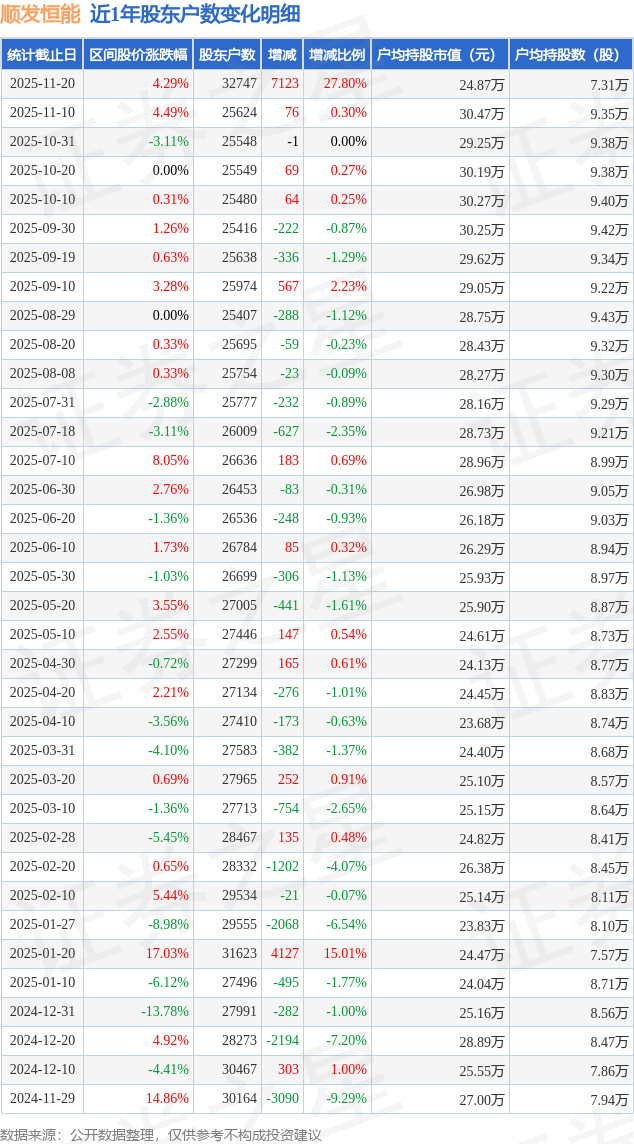The image size is (634, 1144).
Task: Select the 2025-11-20 date cell
Action: coord(42,84)
